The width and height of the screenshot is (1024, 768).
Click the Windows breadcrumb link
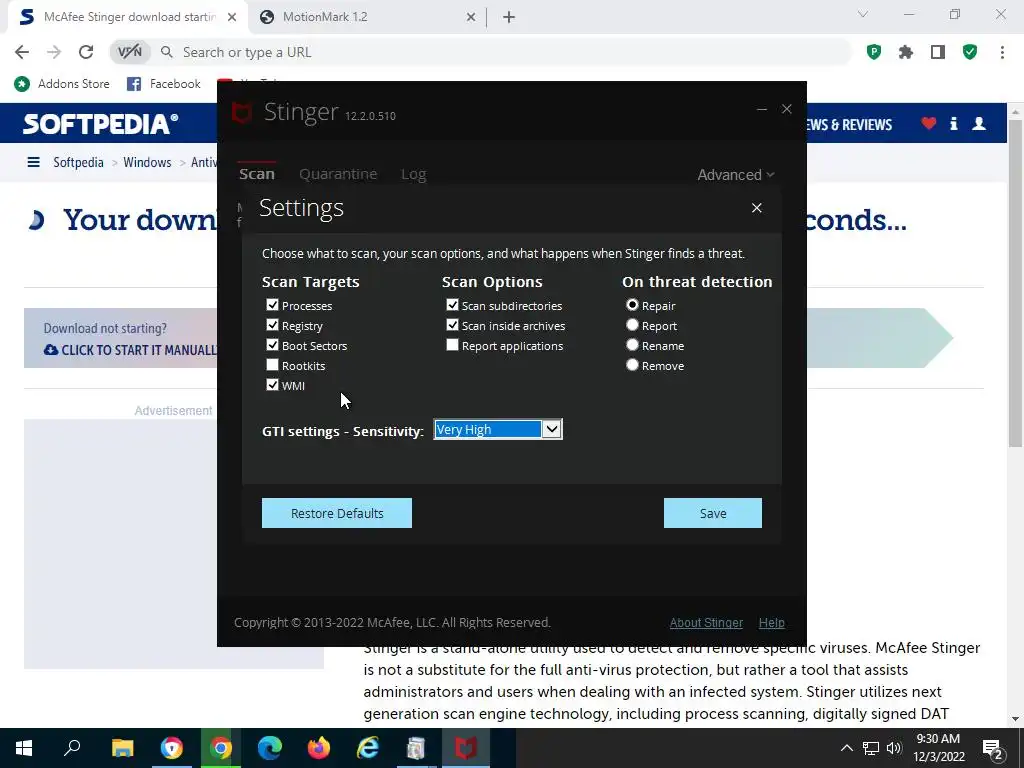click(147, 162)
